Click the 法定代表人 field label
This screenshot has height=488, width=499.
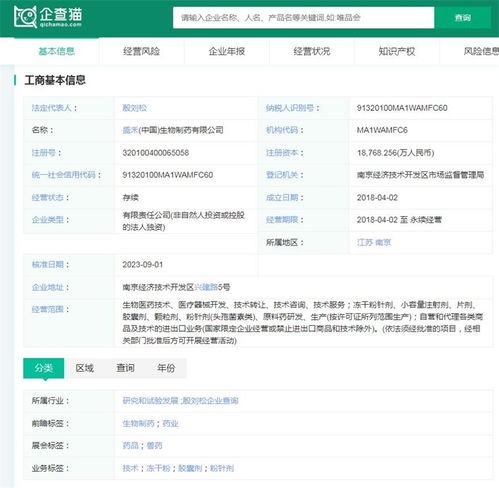(x=52, y=108)
